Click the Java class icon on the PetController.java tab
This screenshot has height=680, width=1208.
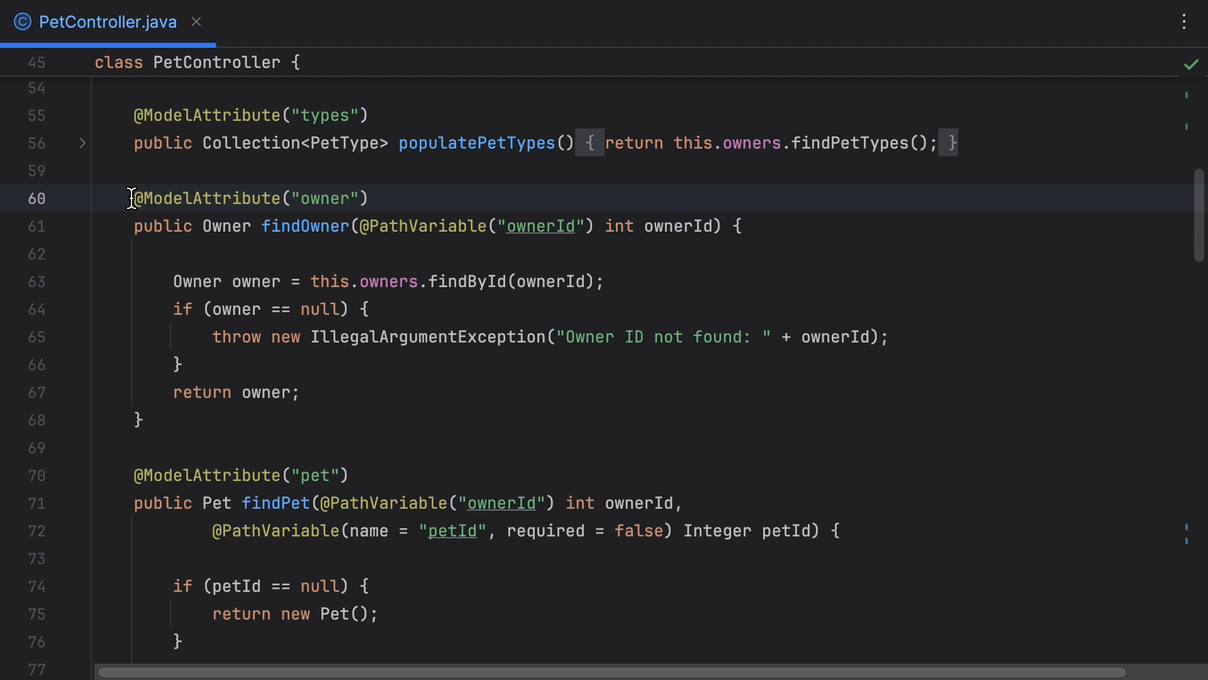pyautogui.click(x=21, y=21)
